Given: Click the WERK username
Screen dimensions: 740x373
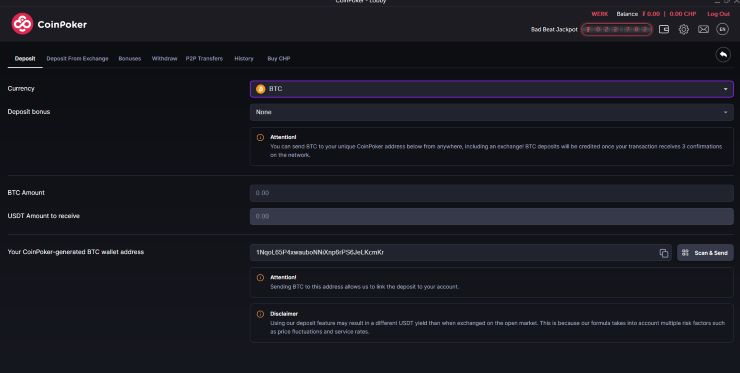Looking at the screenshot, I should tap(600, 14).
